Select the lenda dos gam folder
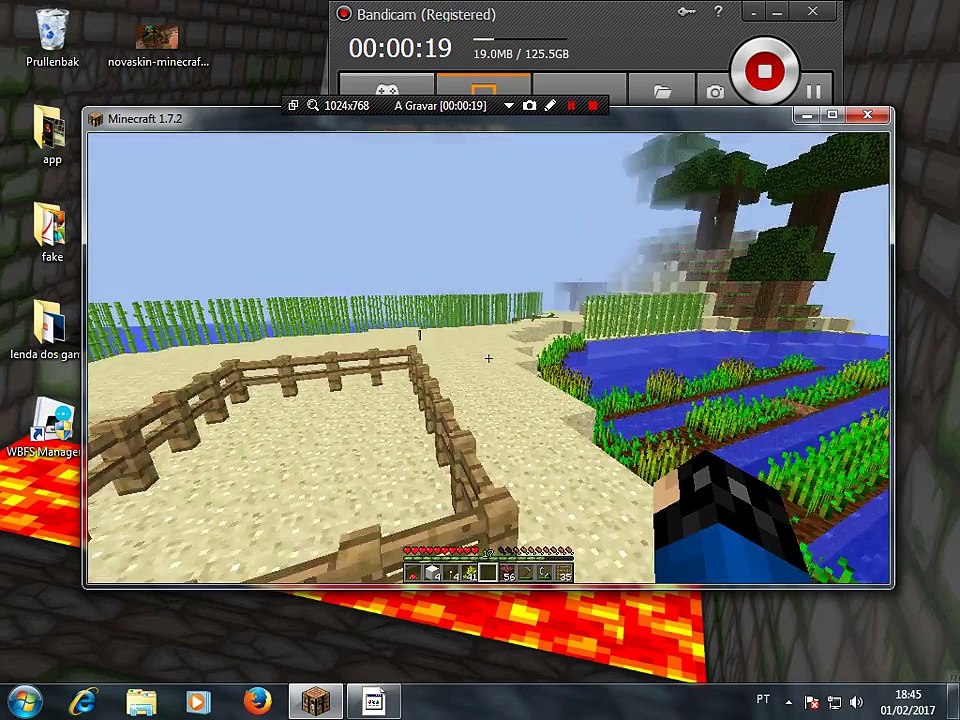The width and height of the screenshot is (960, 720). point(44,330)
